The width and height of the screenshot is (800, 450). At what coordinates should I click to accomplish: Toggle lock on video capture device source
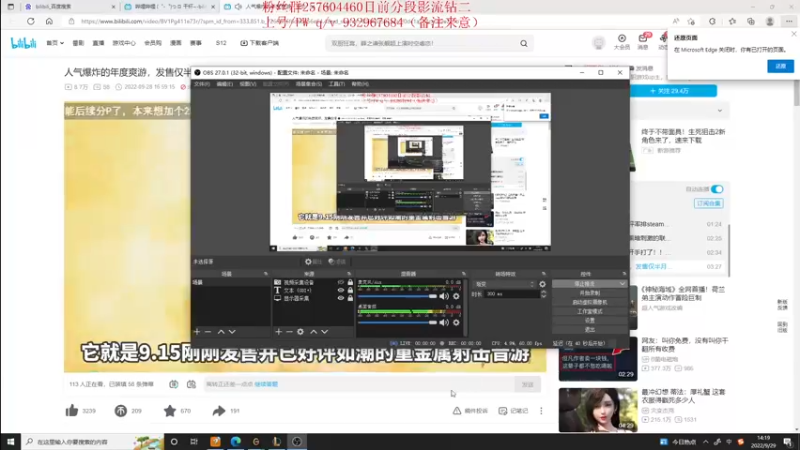click(350, 282)
